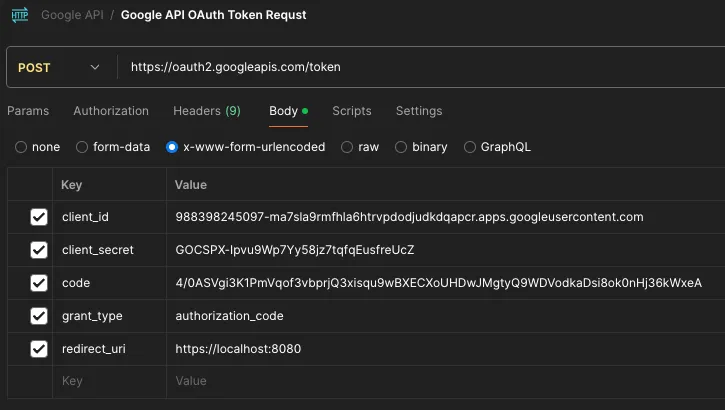Open the Headers (9) tab
725x410 pixels.
click(207, 111)
